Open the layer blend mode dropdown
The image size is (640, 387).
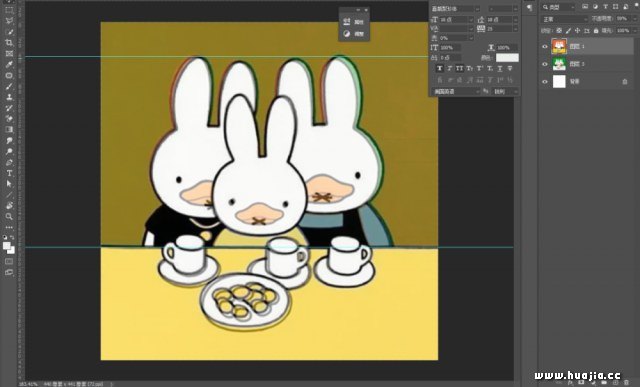(564, 19)
